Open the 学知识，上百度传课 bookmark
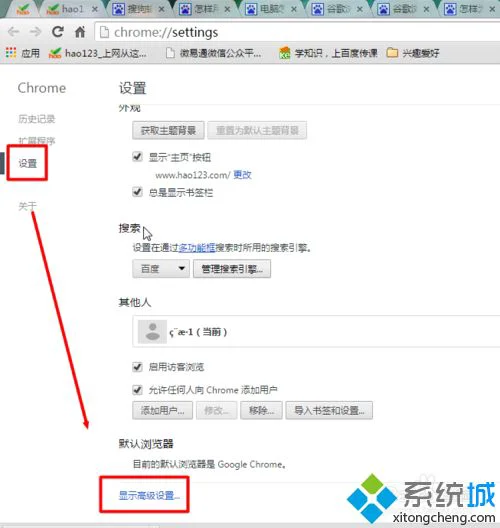Viewport: 500px width, 528px height. click(x=329, y=53)
